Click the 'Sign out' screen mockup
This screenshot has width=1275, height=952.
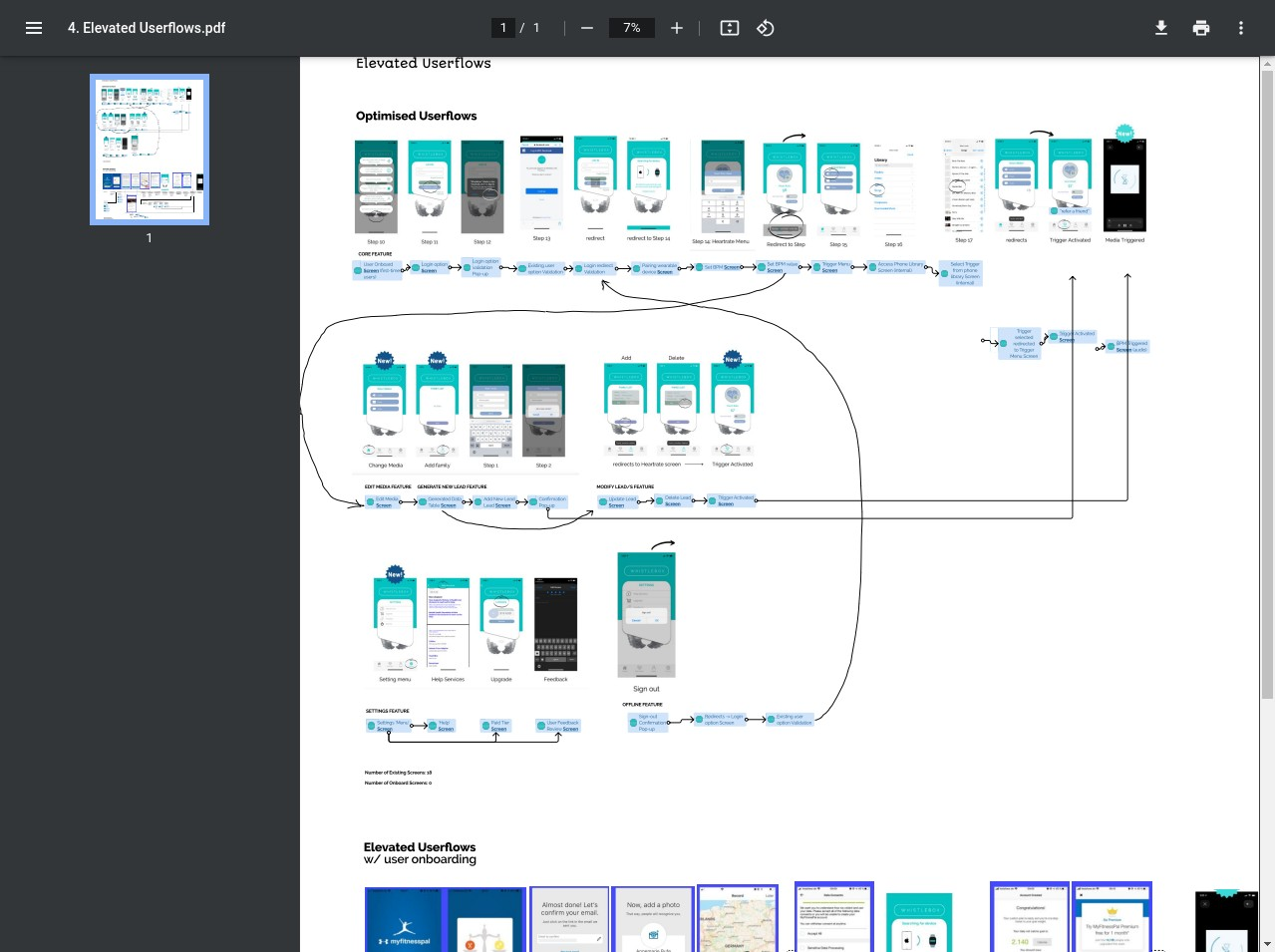click(646, 613)
